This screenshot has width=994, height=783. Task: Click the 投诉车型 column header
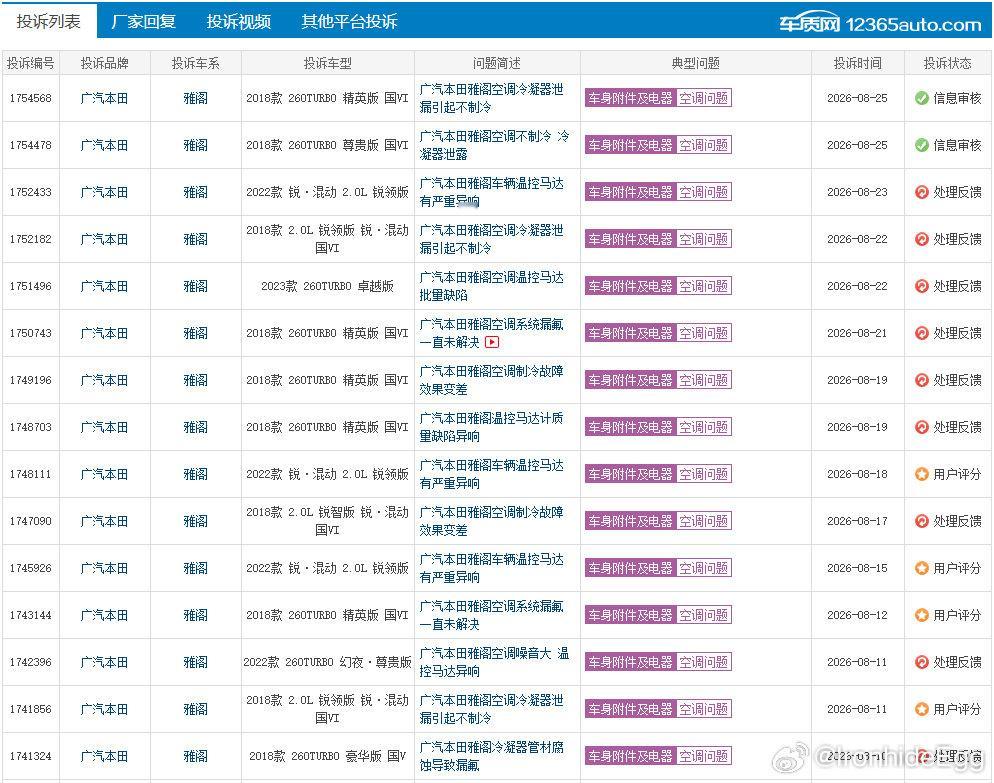tap(327, 63)
